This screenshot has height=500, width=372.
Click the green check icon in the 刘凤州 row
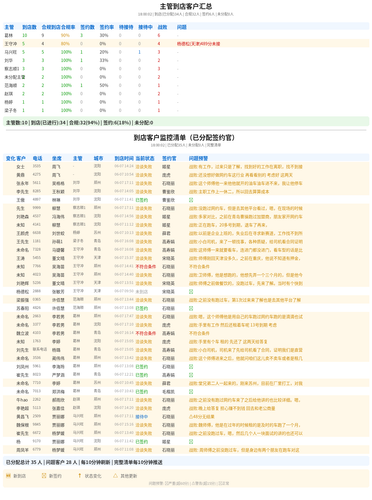coord(191,367)
